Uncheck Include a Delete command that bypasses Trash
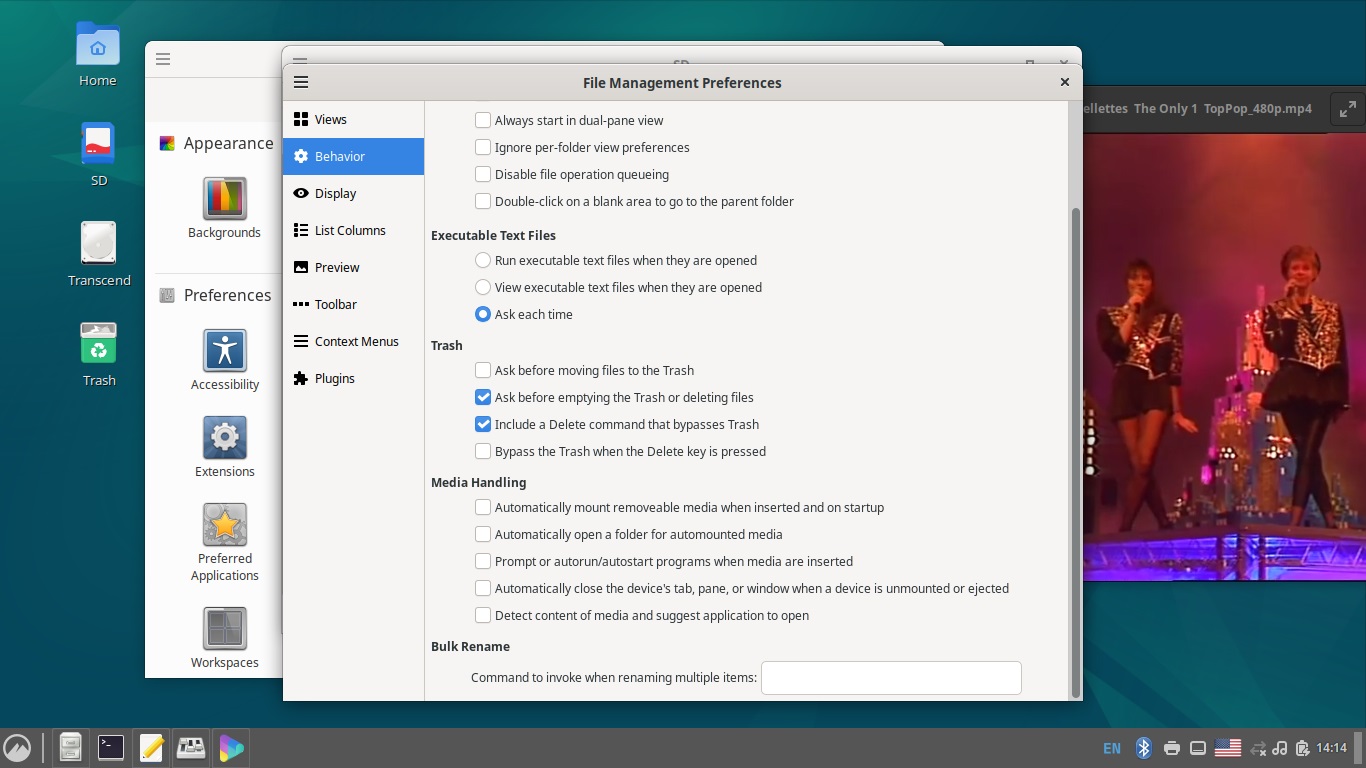This screenshot has height=768, width=1366. point(483,424)
